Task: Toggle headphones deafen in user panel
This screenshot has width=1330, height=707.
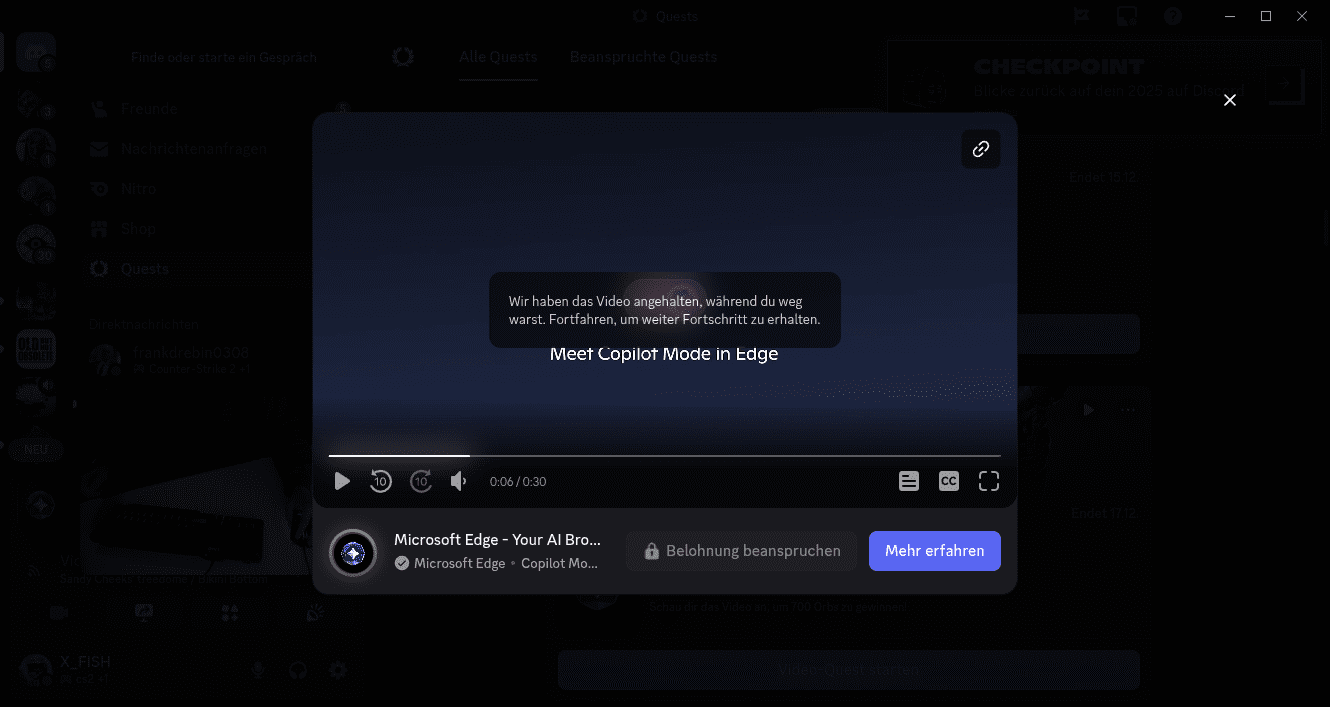Action: [297, 670]
